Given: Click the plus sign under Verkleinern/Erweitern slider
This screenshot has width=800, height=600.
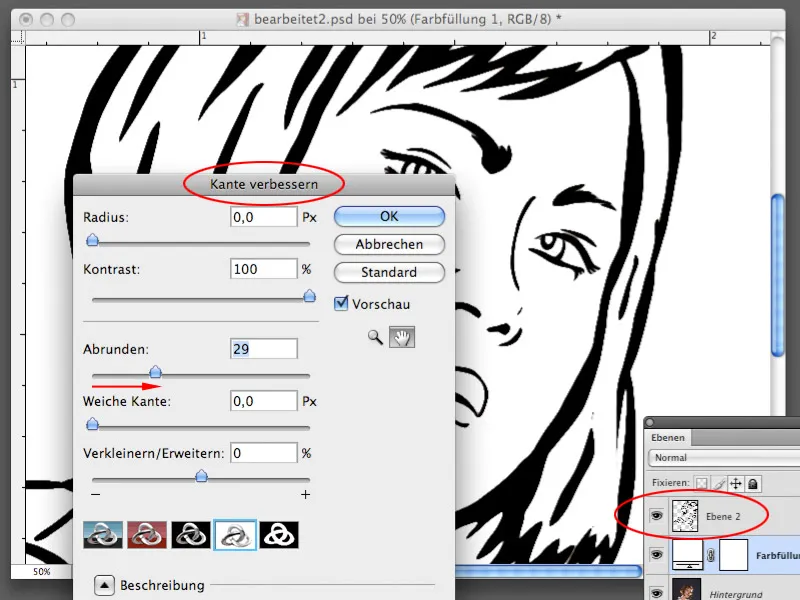Looking at the screenshot, I should 305,494.
